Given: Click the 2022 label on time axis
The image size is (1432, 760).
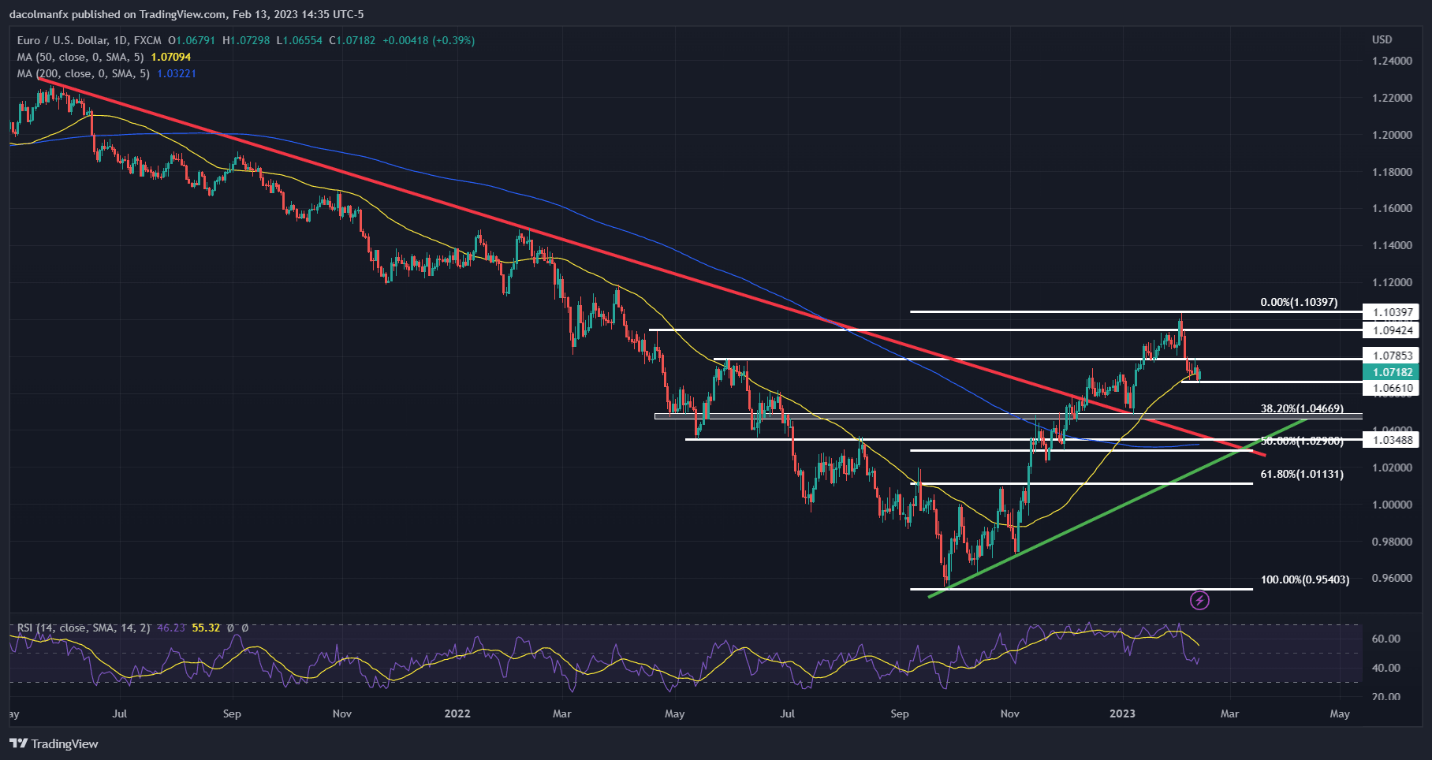Looking at the screenshot, I should point(457,715).
